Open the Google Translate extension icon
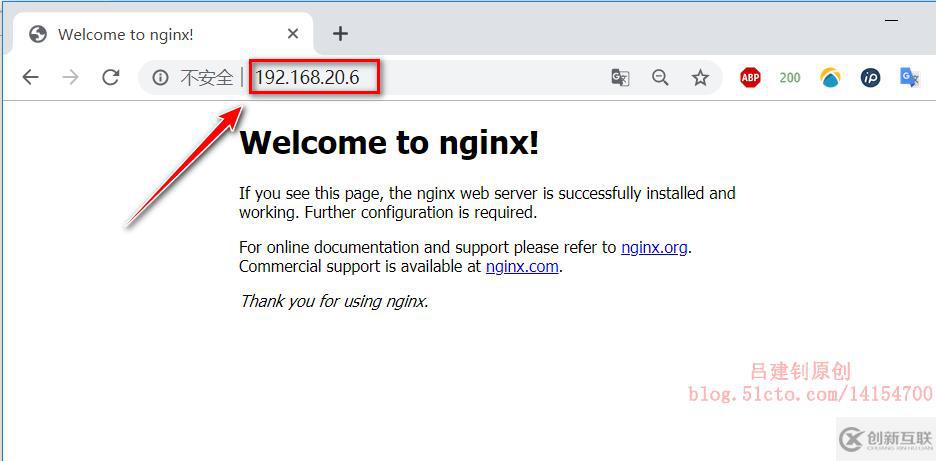 (909, 78)
